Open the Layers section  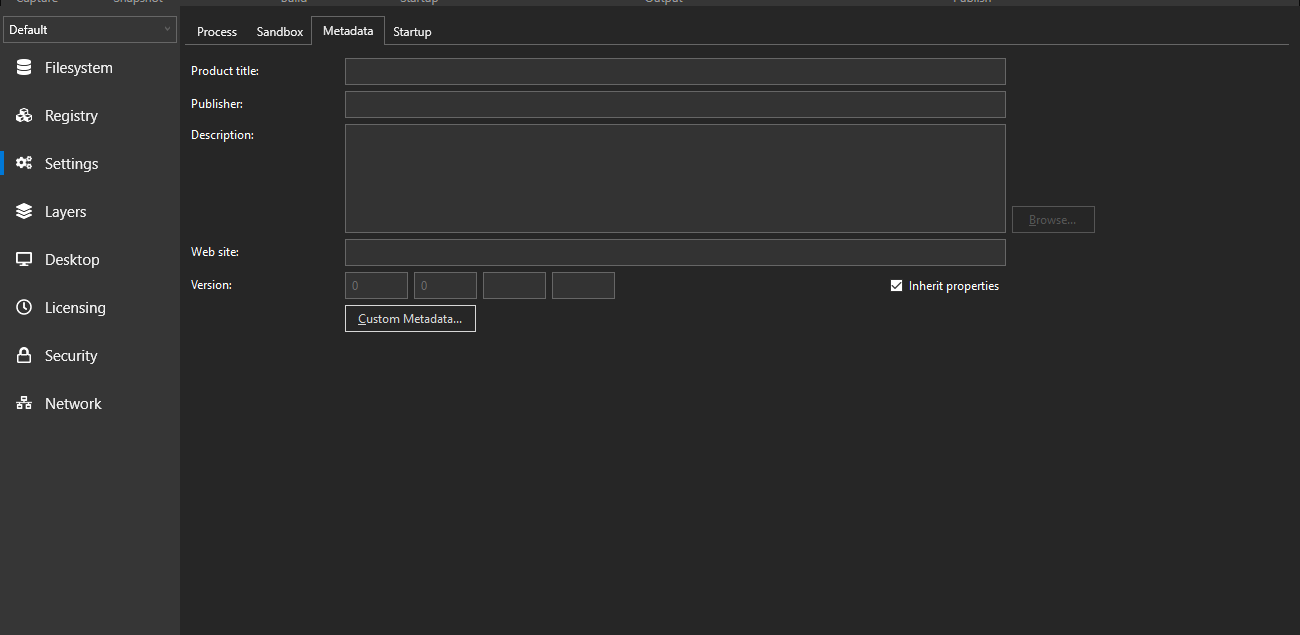(66, 211)
